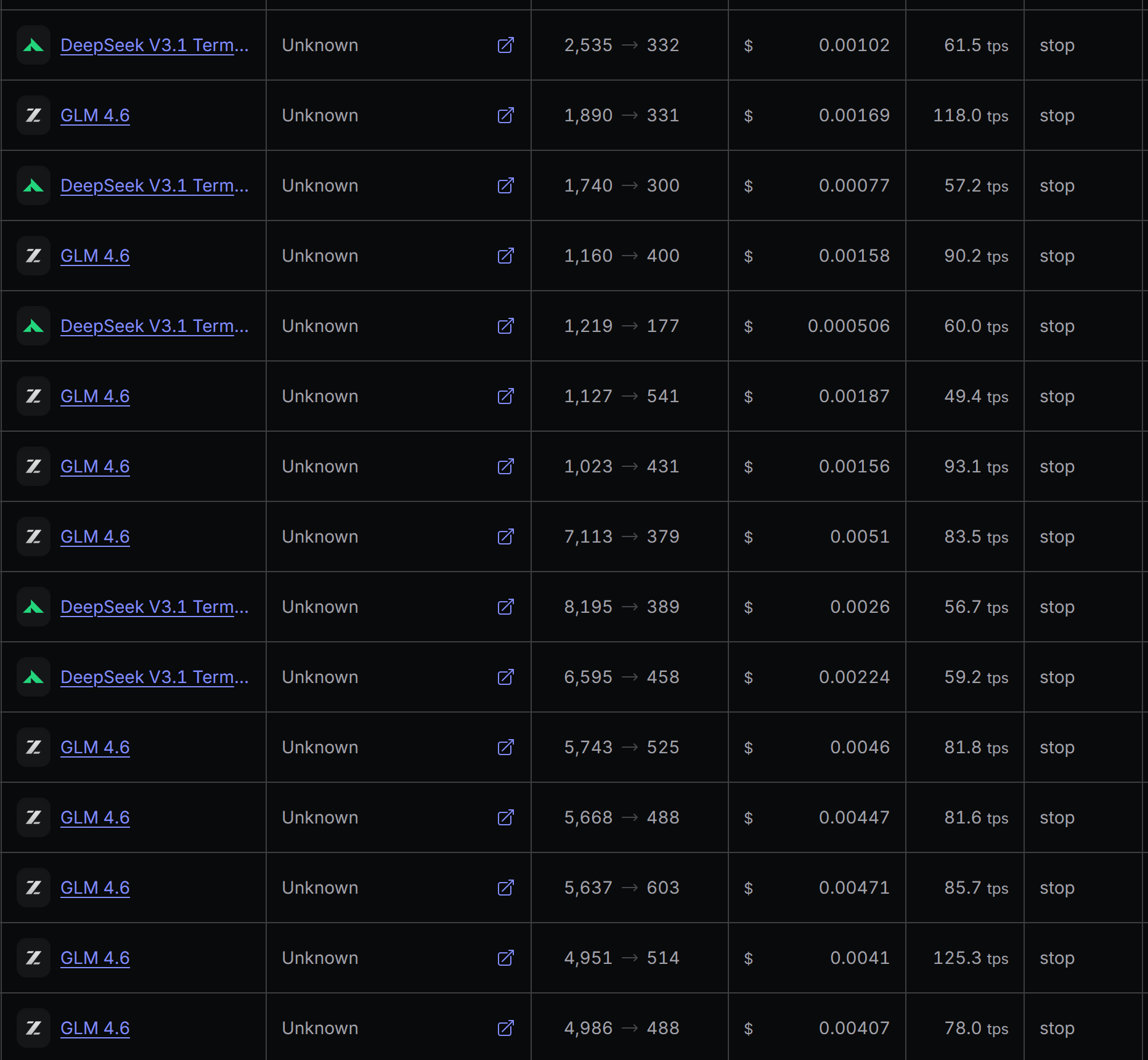Click the Z logo in the 81.8 tps row

(33, 748)
